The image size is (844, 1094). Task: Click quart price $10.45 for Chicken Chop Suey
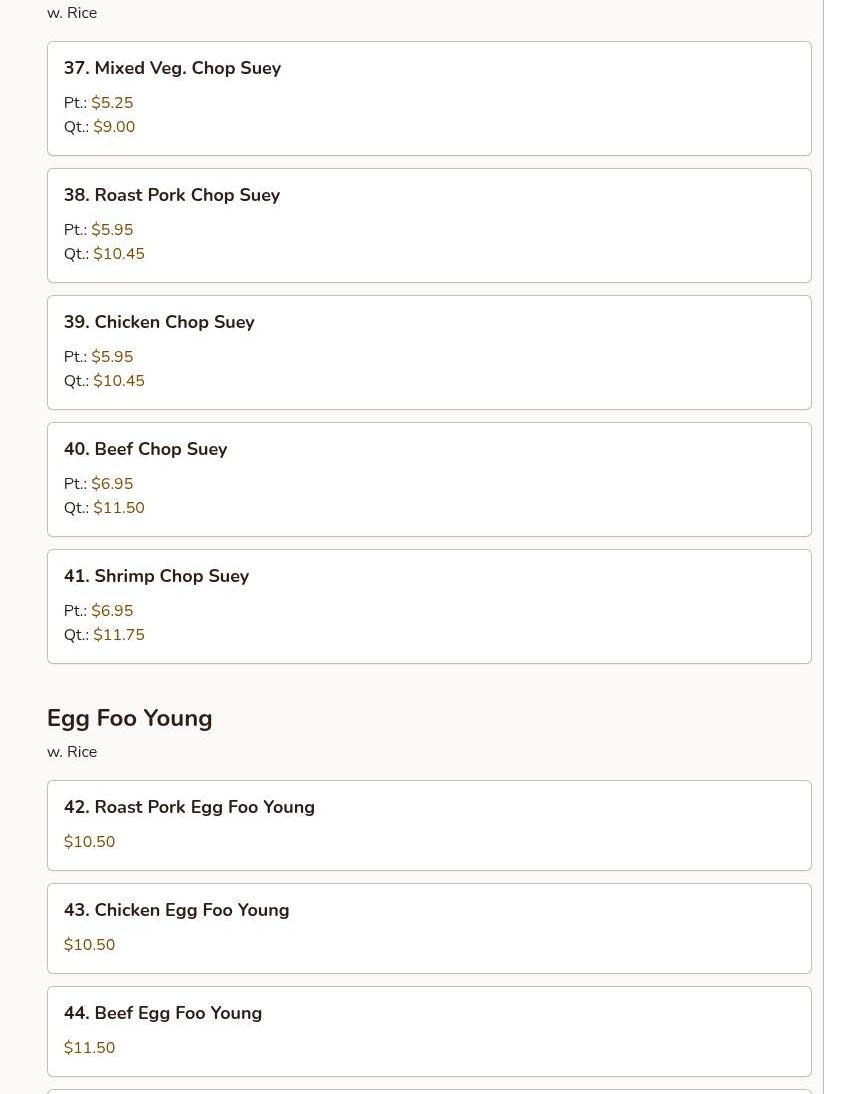tap(119, 381)
